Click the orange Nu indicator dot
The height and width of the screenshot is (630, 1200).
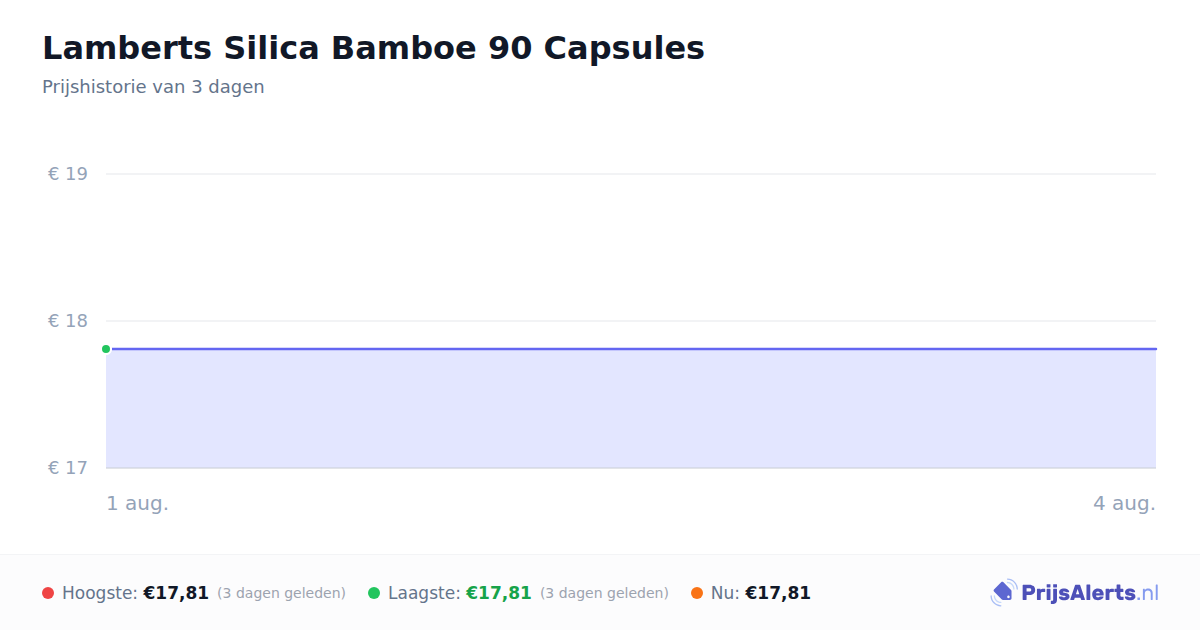697,593
